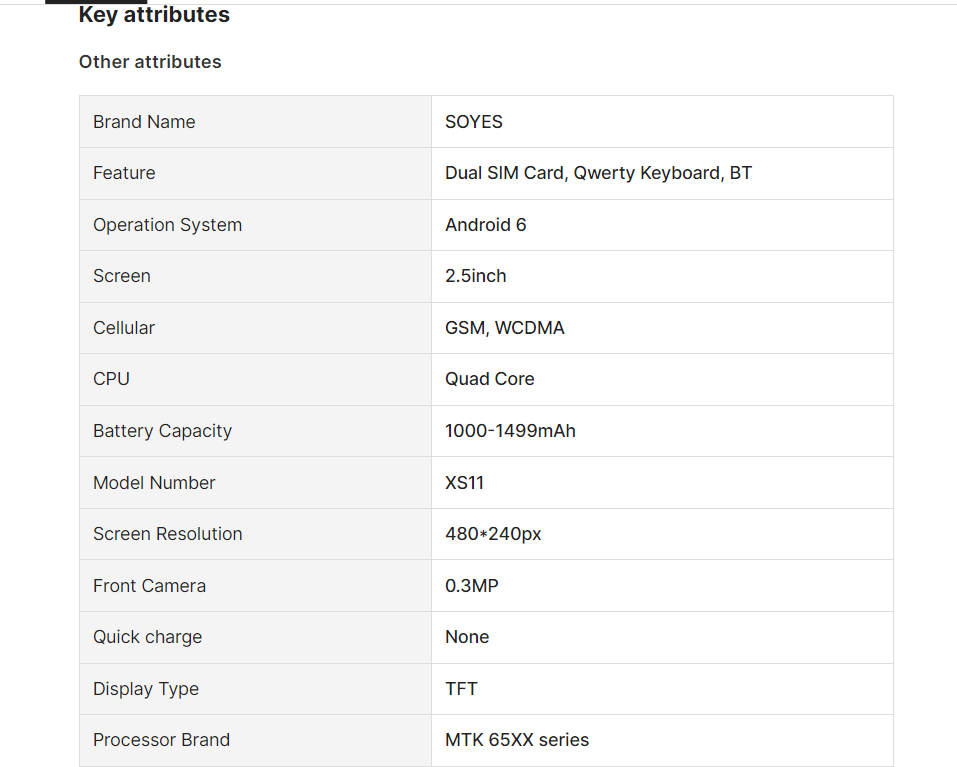Click the 1000-1499mAh value
Screen dimensions: 957x767
point(510,431)
